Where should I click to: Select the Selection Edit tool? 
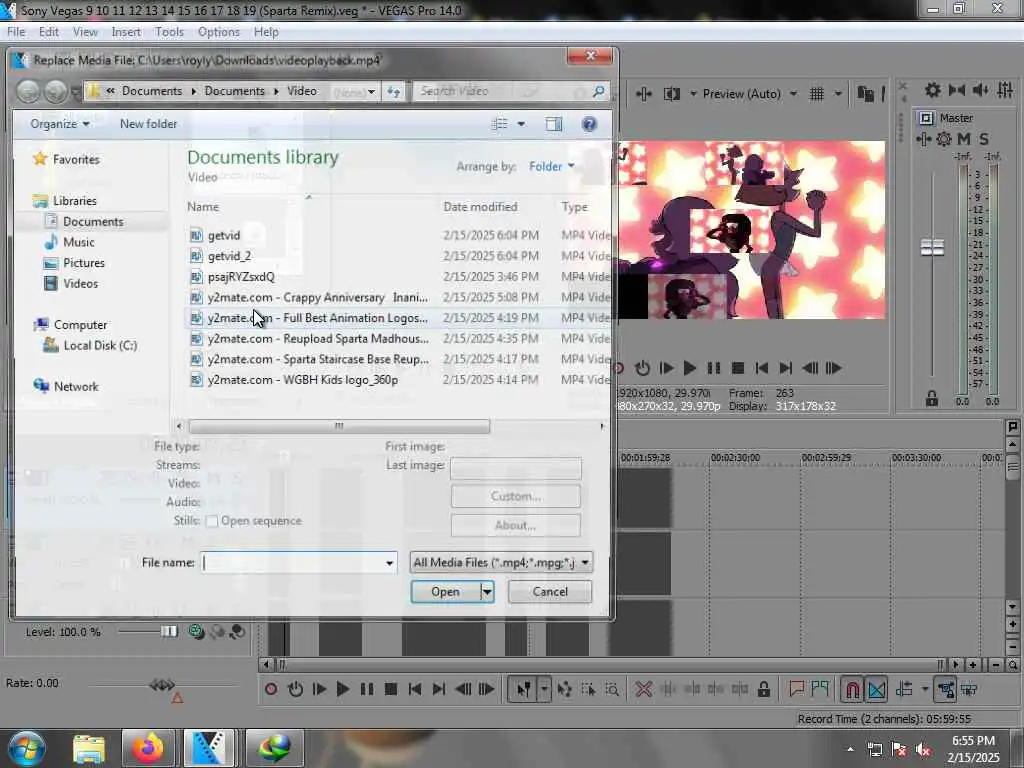tap(588, 689)
